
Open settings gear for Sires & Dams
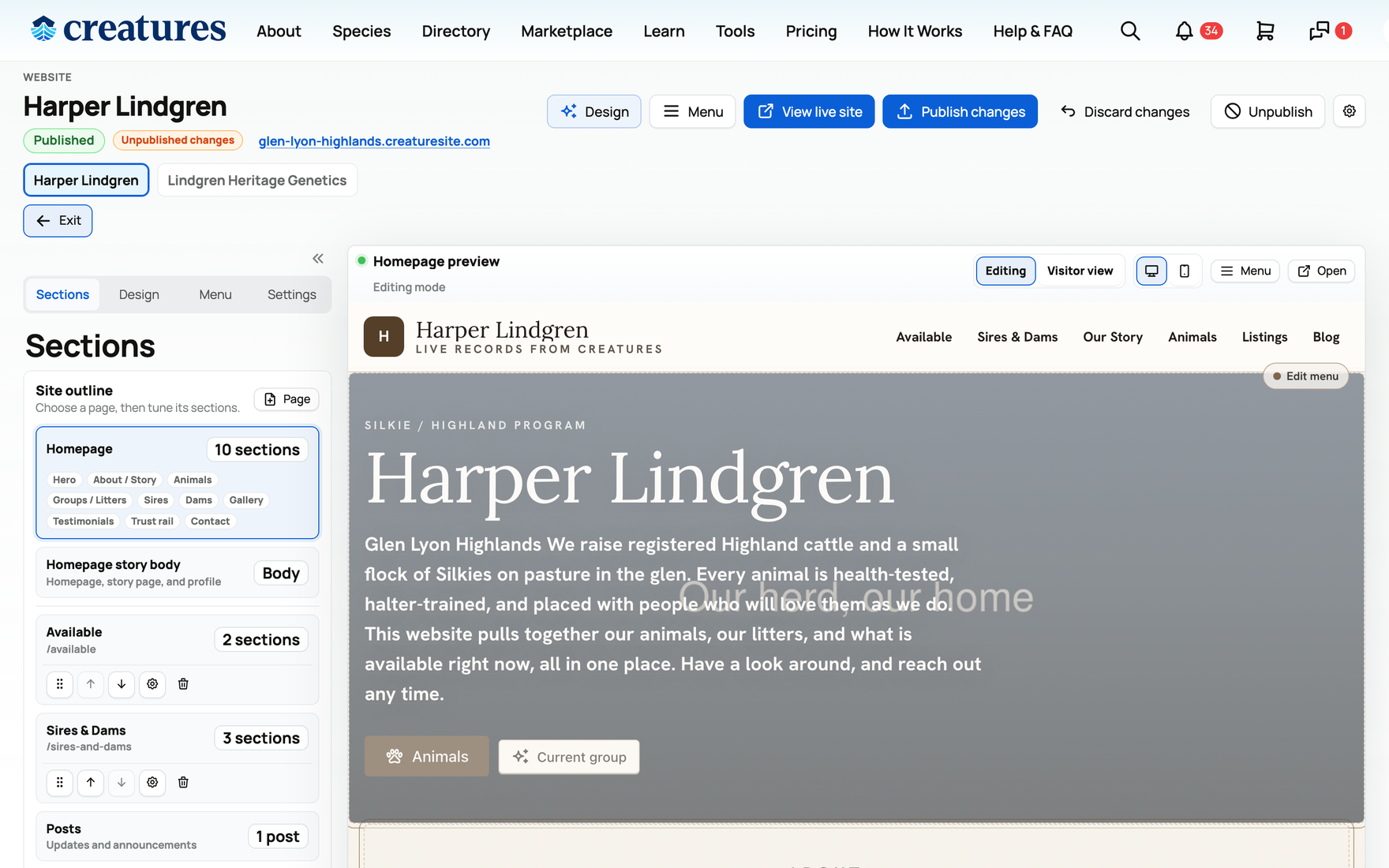tap(152, 783)
